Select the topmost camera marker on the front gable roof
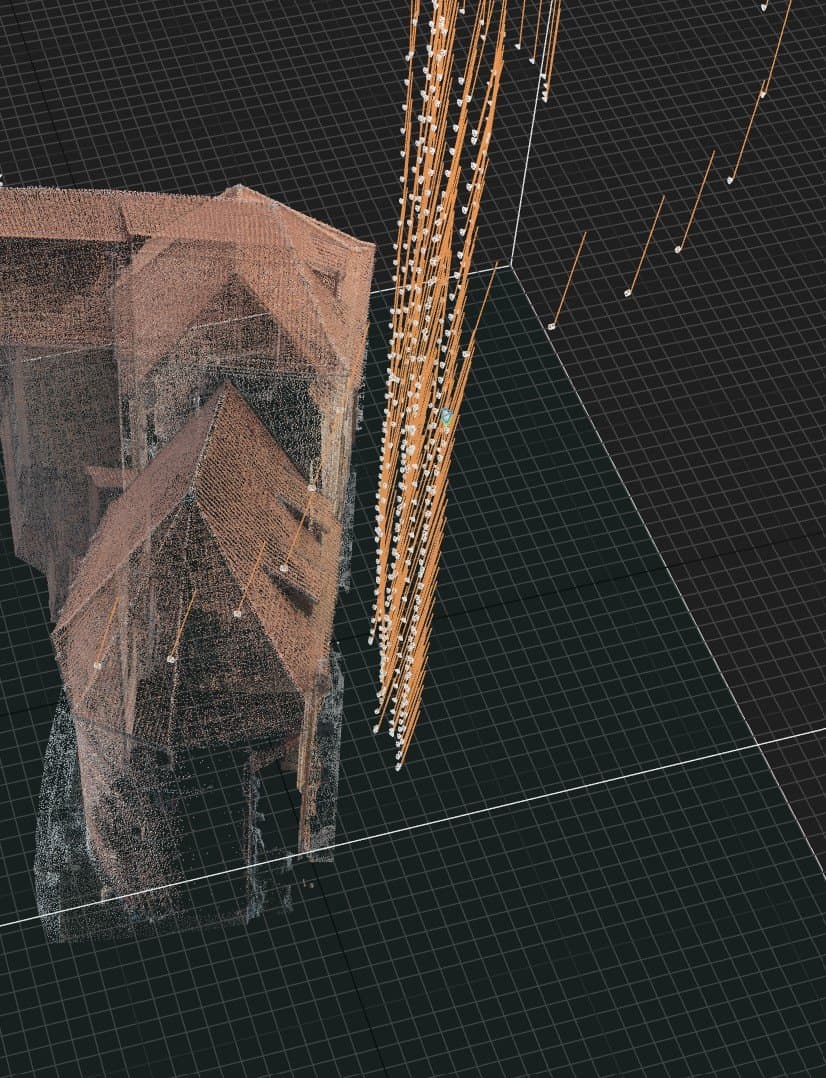 [312, 487]
